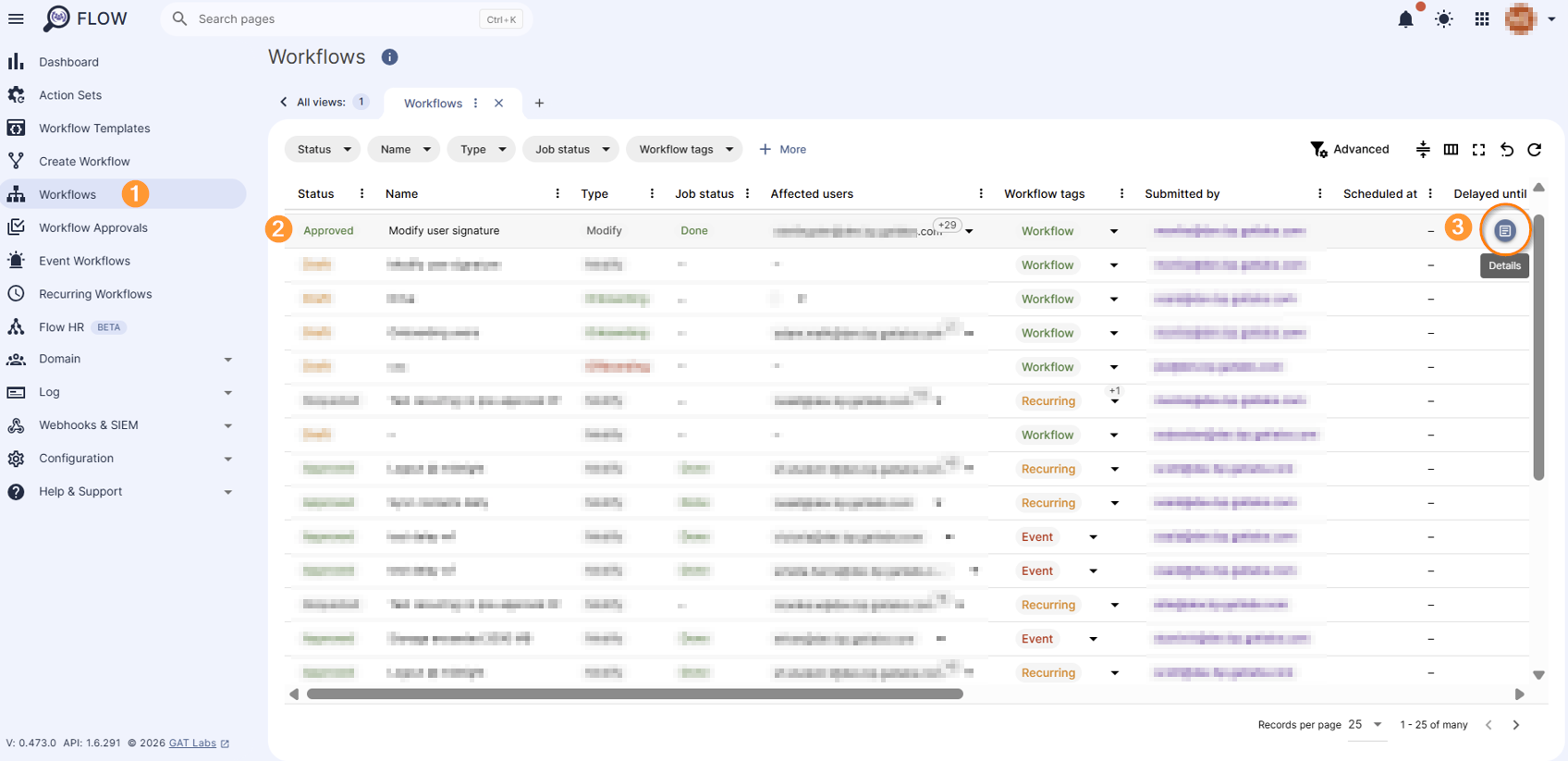Toggle the light/dark theme sun icon
The height and width of the screenshot is (761, 1568).
coord(1444,18)
